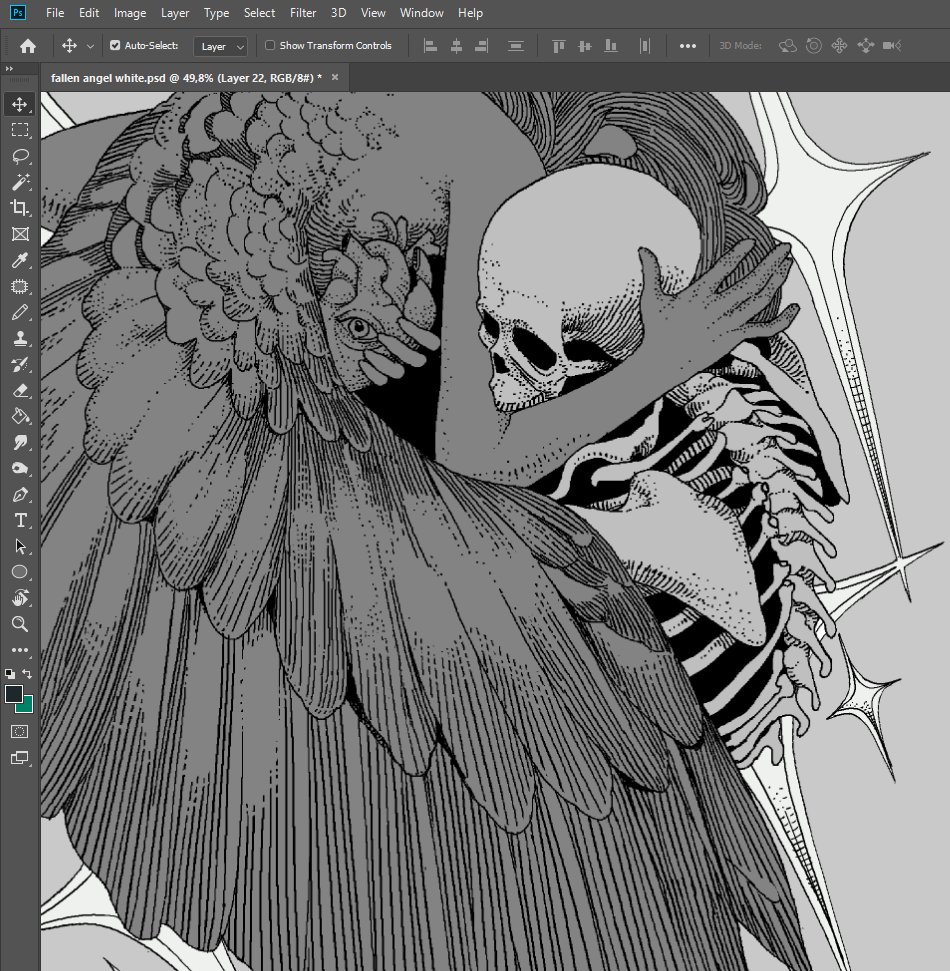The height and width of the screenshot is (971, 950).
Task: Toggle Quick Mask mode
Action: [x=20, y=731]
